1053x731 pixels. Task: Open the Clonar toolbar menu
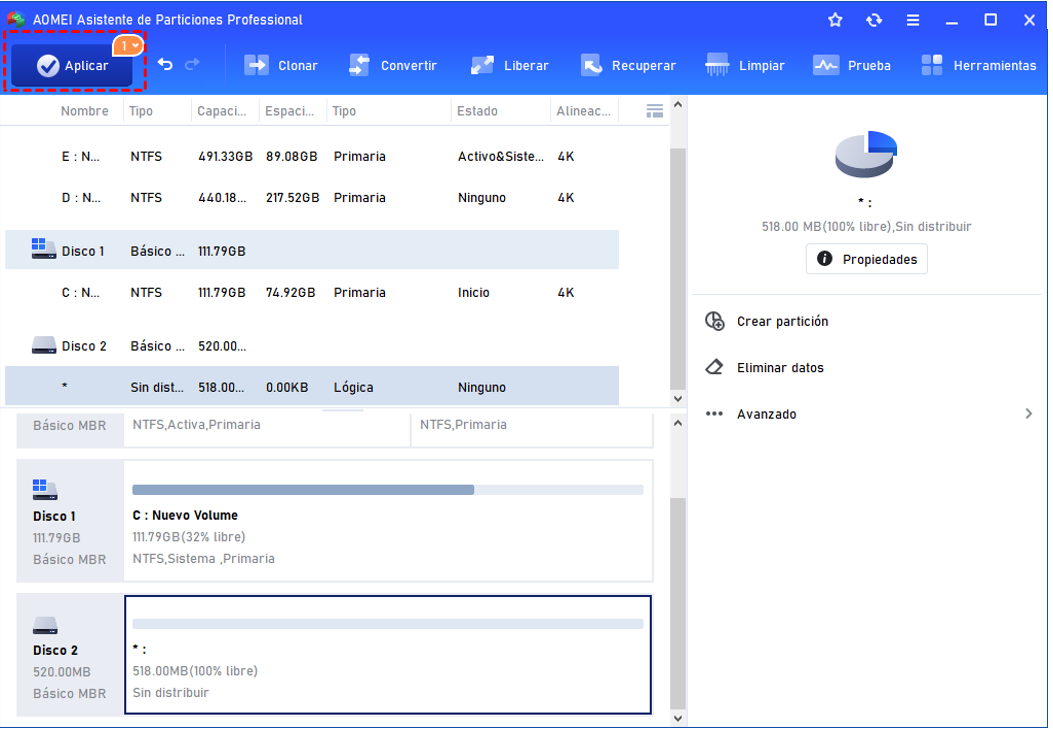(281, 65)
